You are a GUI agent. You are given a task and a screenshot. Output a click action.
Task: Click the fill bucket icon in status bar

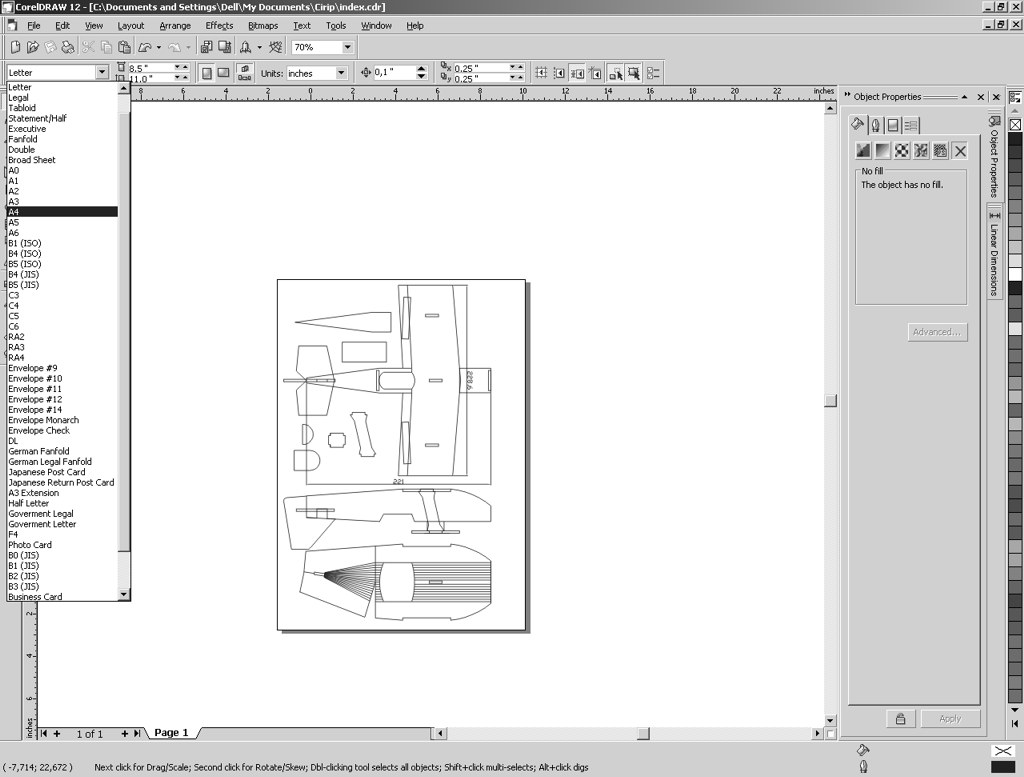coord(862,750)
